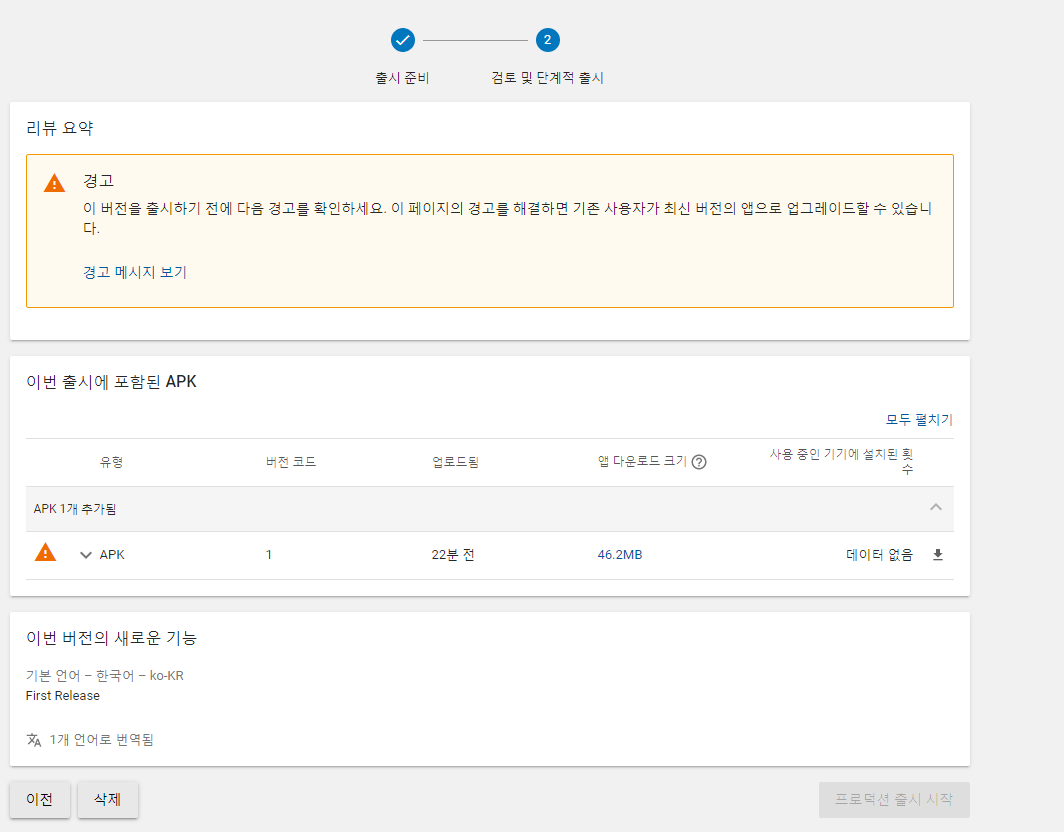The image size is (1064, 832).
Task: Open the 46.2MB download size link
Action: point(620,555)
